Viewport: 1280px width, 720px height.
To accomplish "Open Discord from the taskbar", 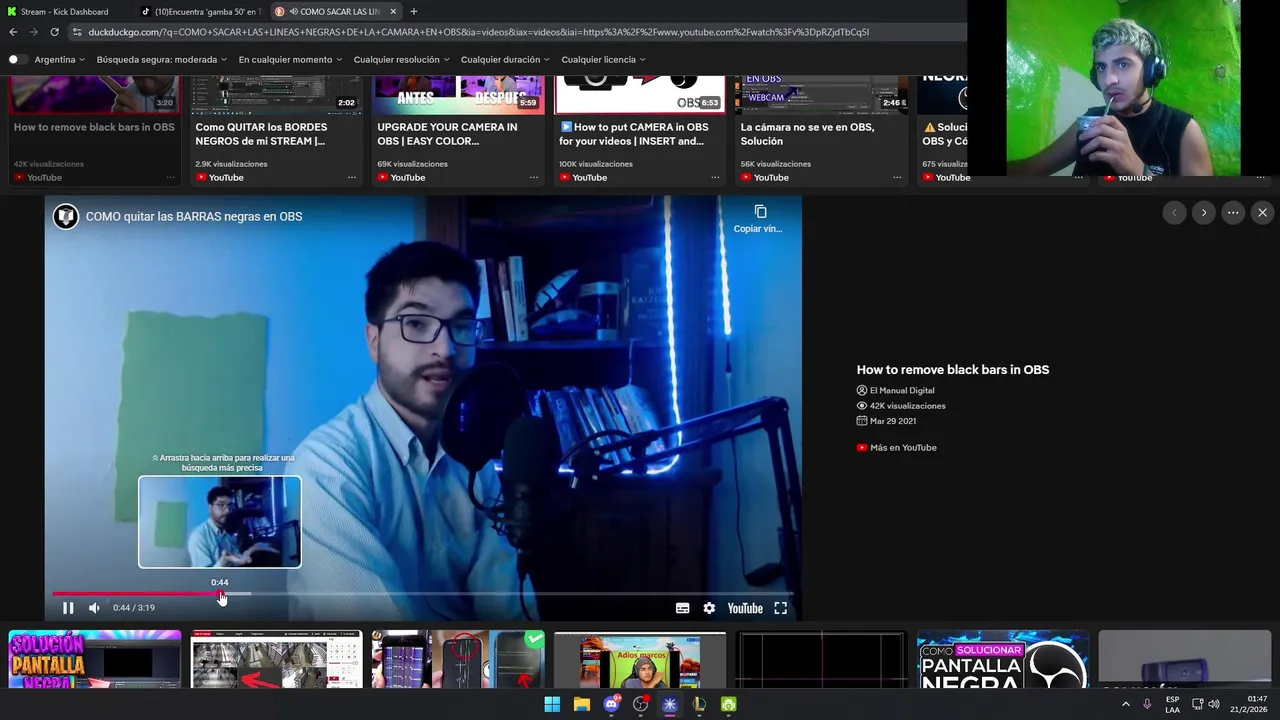I will tap(611, 704).
